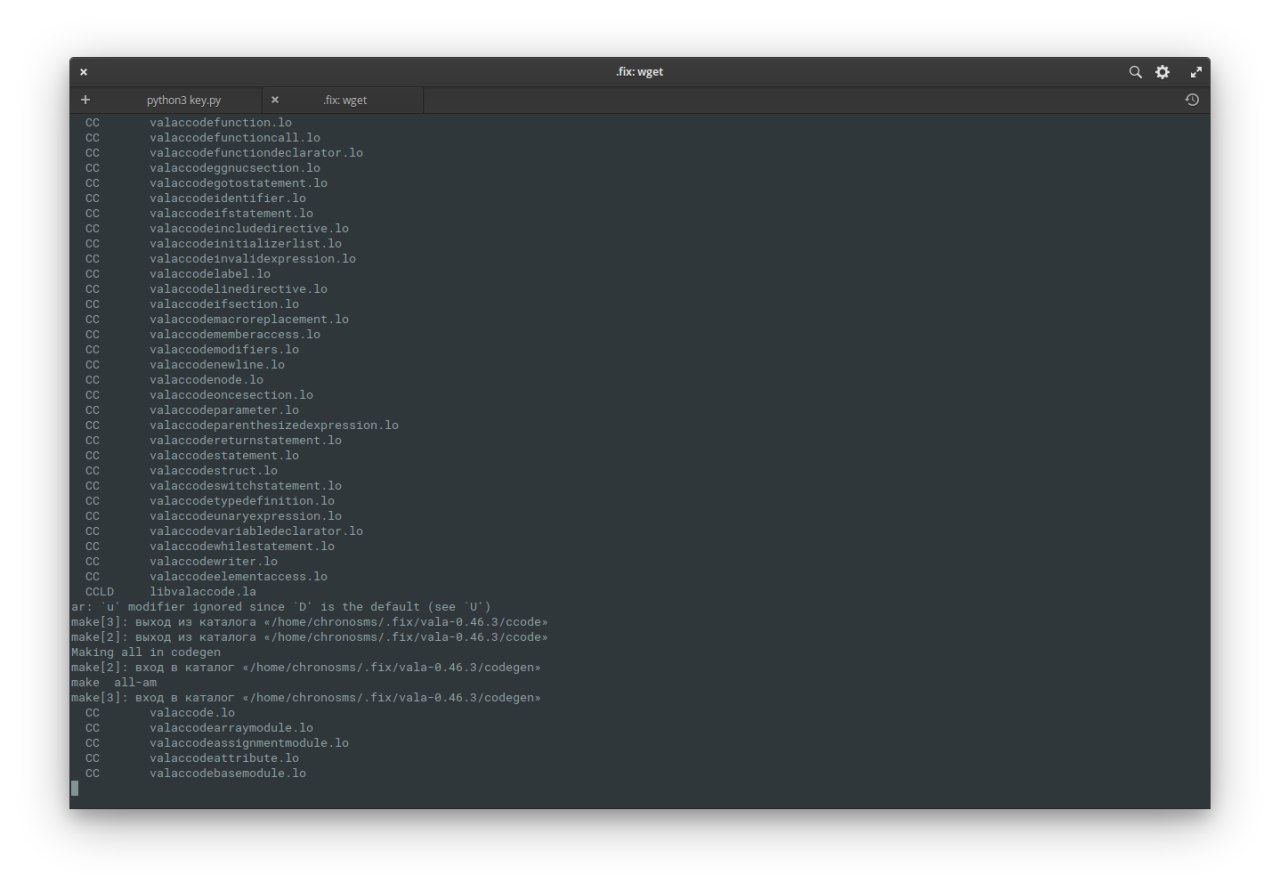Viewport: 1280px width, 891px height.
Task: Click the valaccodemodifiers.lo line
Action: point(192,349)
